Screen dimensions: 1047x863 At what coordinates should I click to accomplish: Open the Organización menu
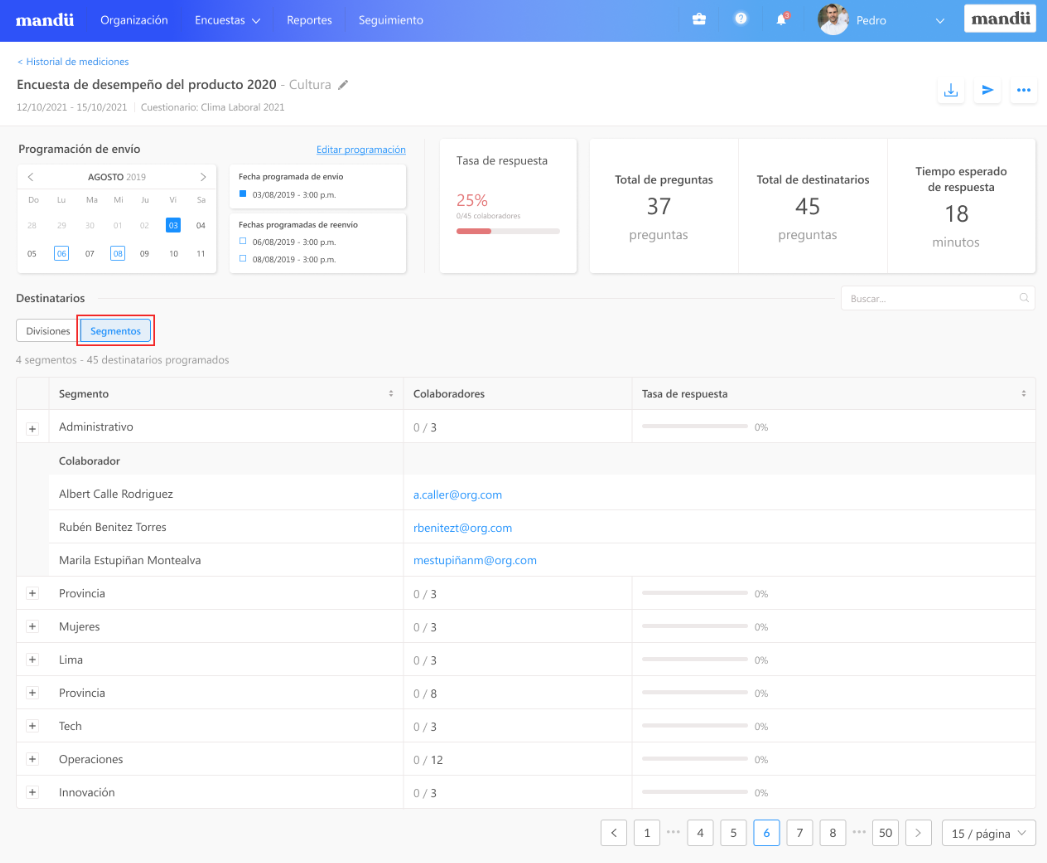point(134,20)
